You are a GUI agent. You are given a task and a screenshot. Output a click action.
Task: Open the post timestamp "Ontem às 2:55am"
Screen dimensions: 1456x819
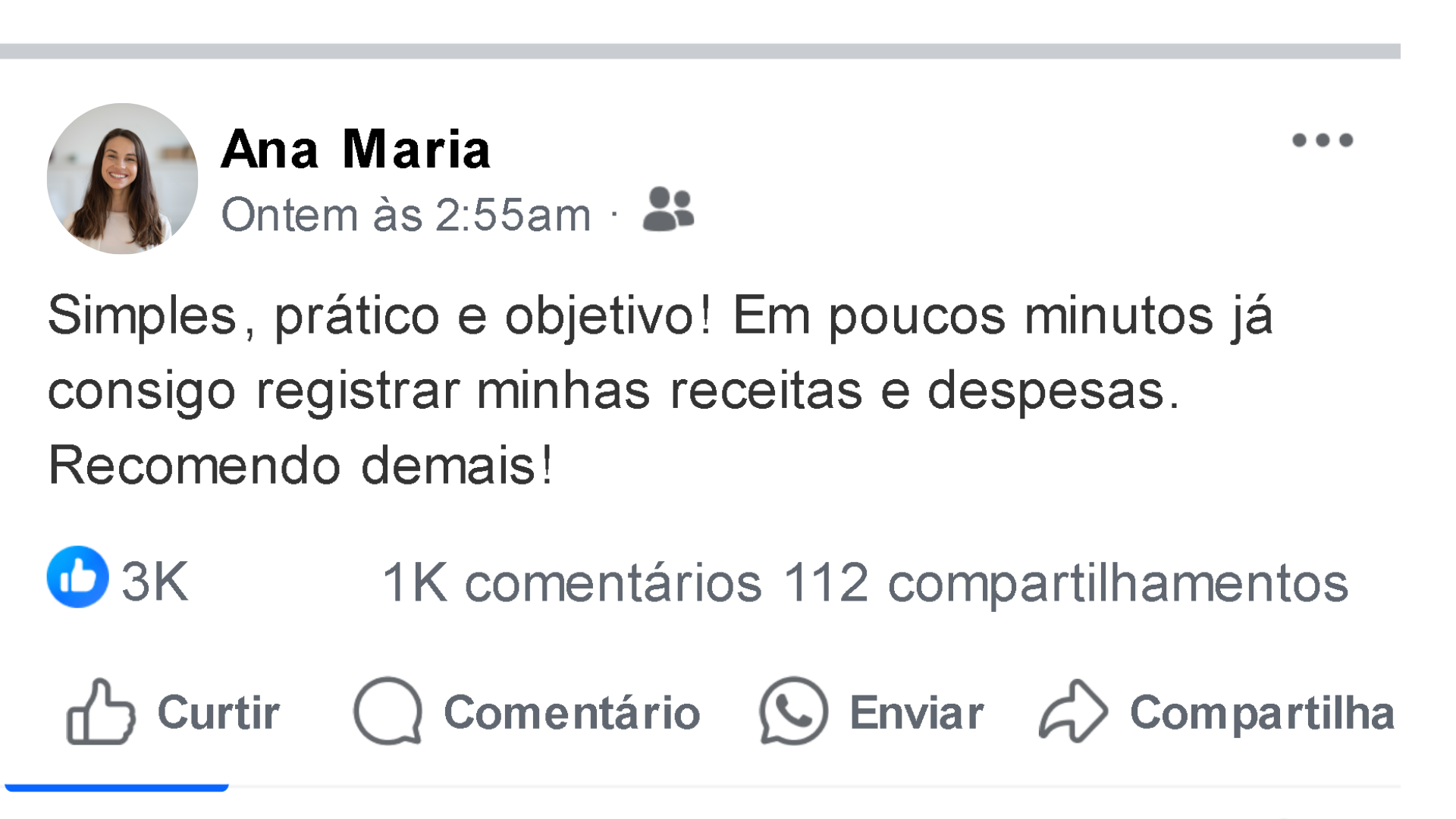(x=406, y=215)
